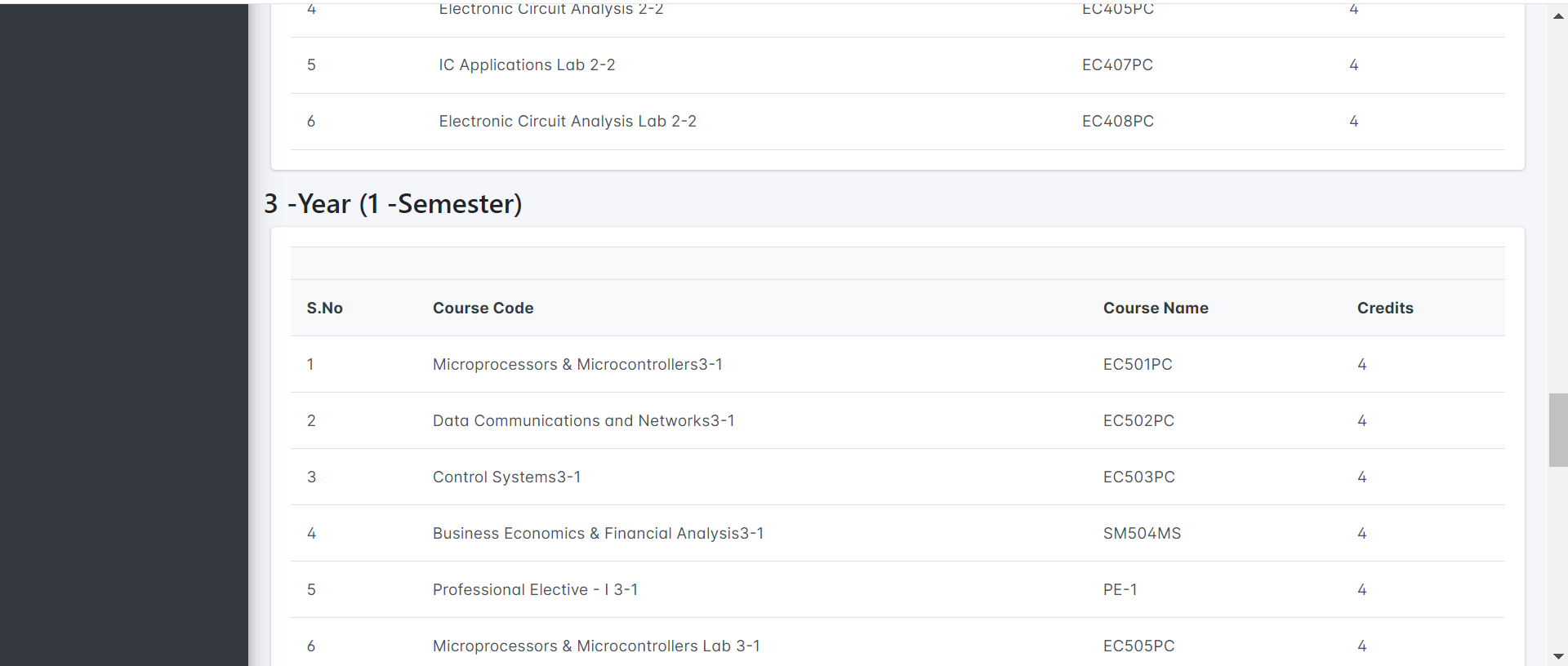Select 'Microprocessors & Microcontrollers Lab 3-1' cell
Image resolution: width=1568 pixels, height=666 pixels.
pos(596,646)
